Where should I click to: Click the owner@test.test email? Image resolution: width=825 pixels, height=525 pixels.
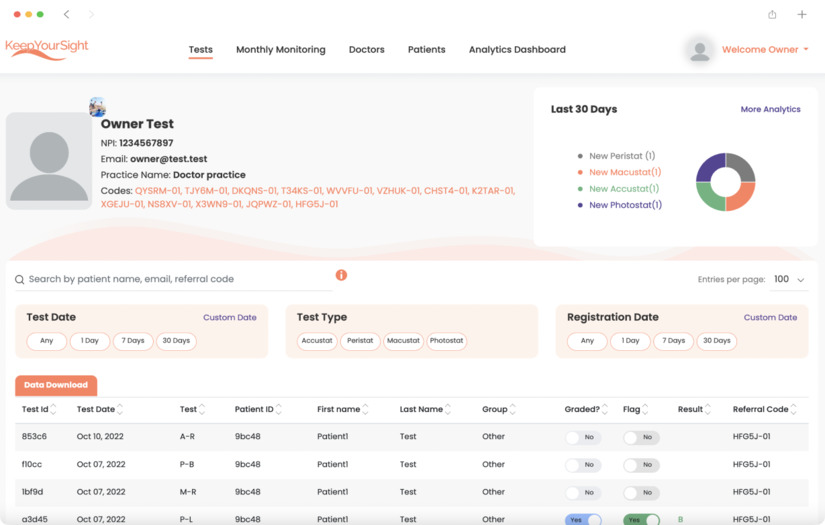click(168, 159)
